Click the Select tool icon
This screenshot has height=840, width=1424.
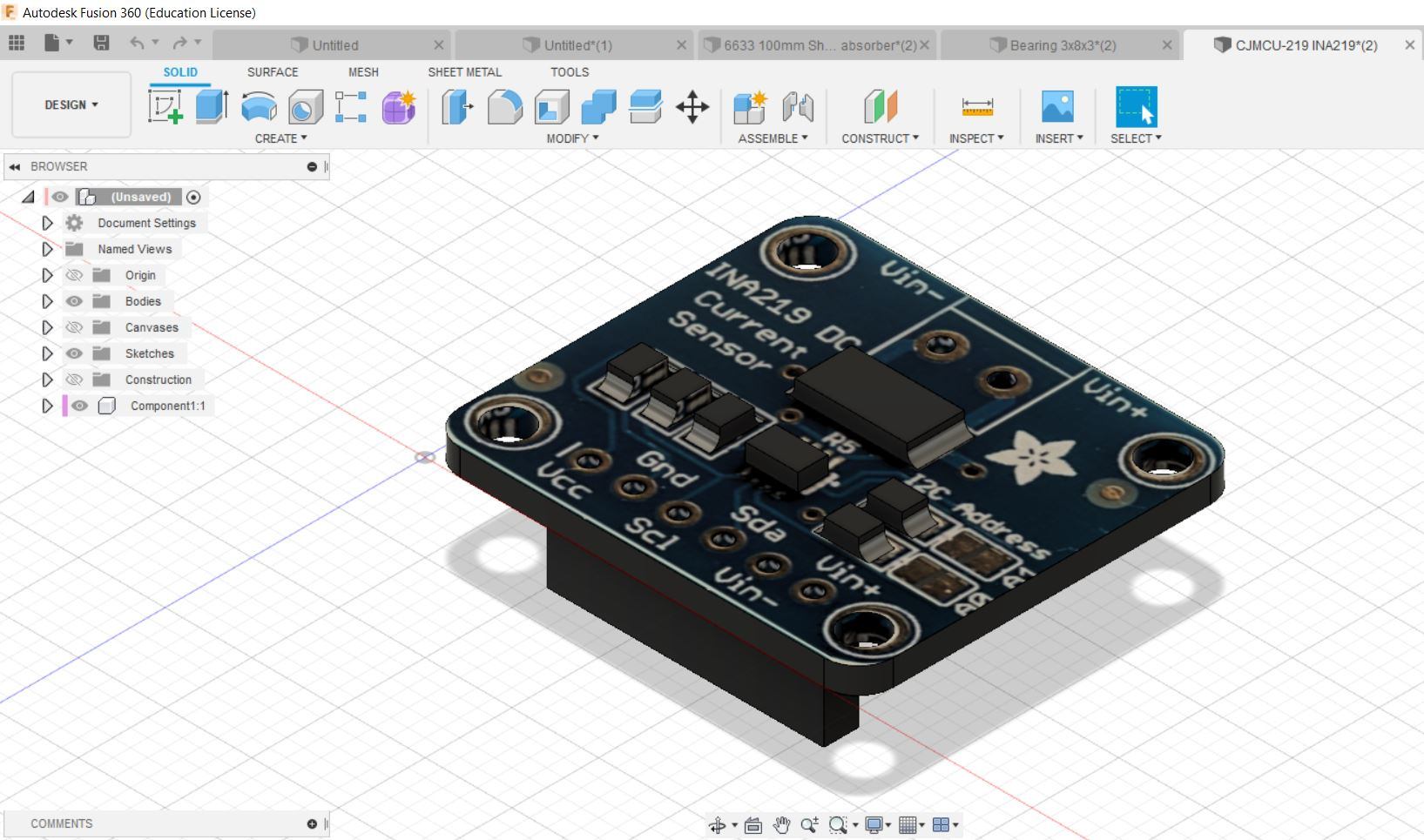click(x=1137, y=107)
